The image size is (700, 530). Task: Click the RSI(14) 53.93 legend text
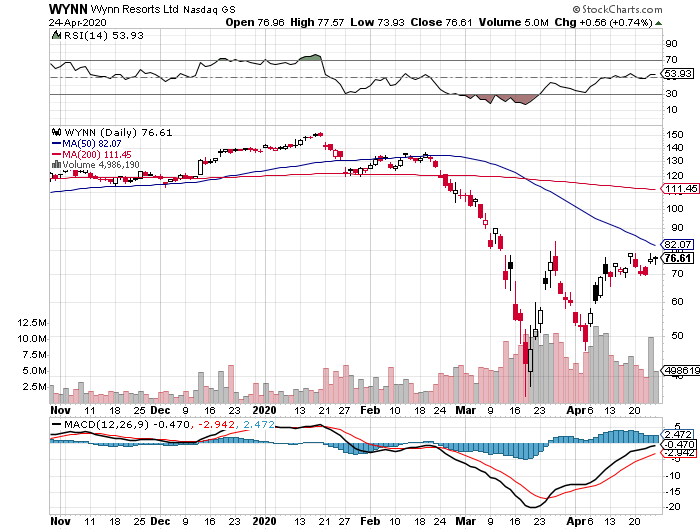pyautogui.click(x=104, y=36)
